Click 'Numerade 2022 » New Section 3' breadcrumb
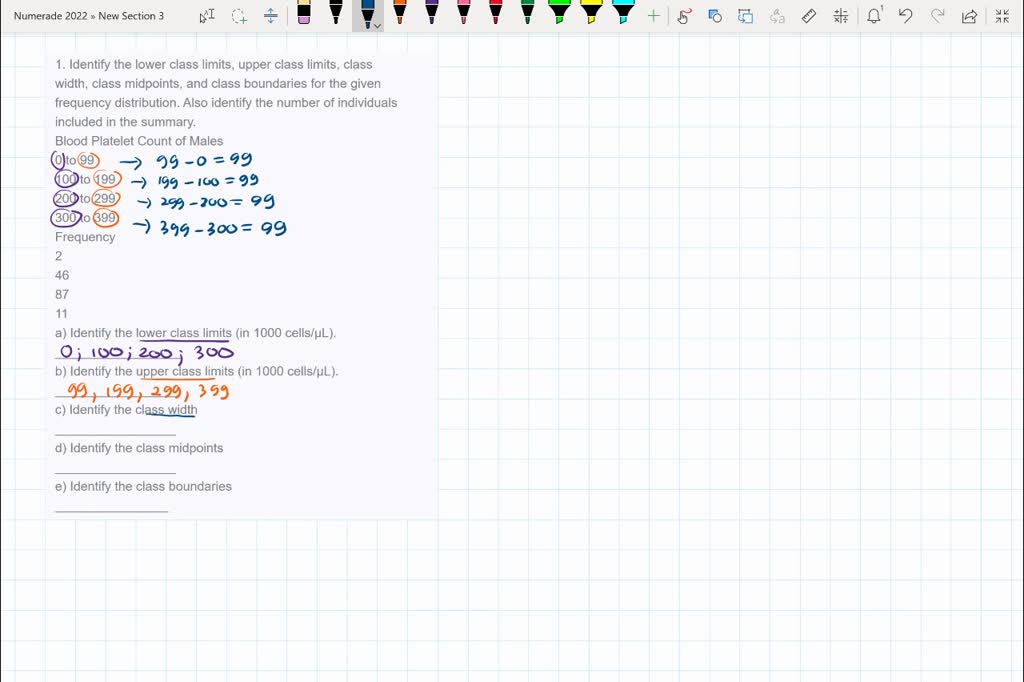 point(89,16)
